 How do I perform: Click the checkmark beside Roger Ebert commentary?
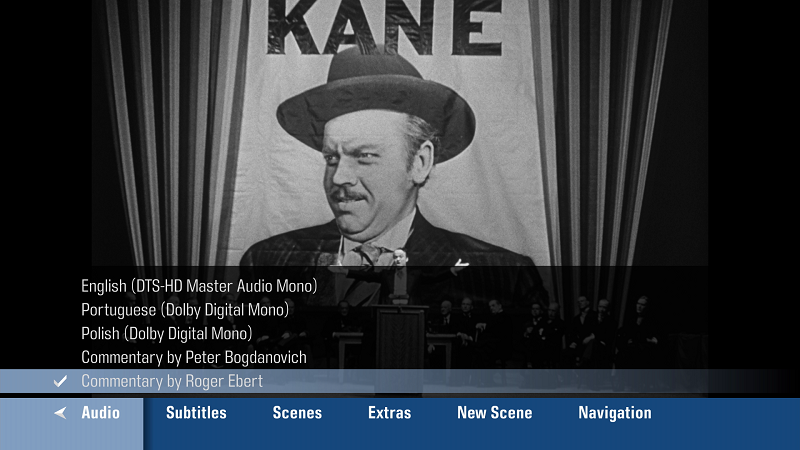60,381
